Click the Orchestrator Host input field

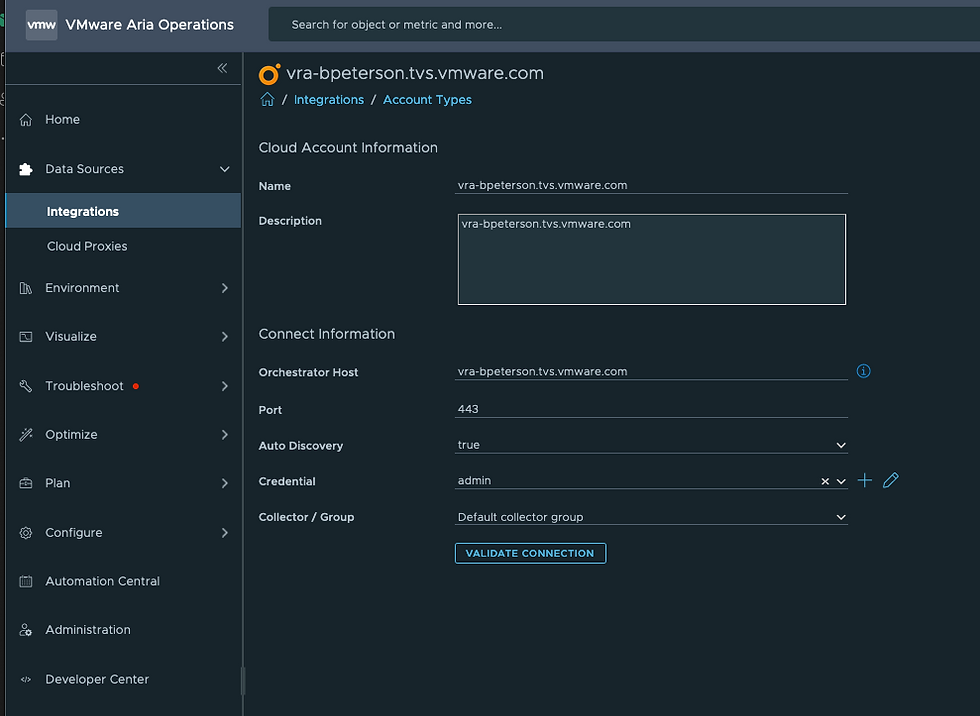pyautogui.click(x=651, y=371)
